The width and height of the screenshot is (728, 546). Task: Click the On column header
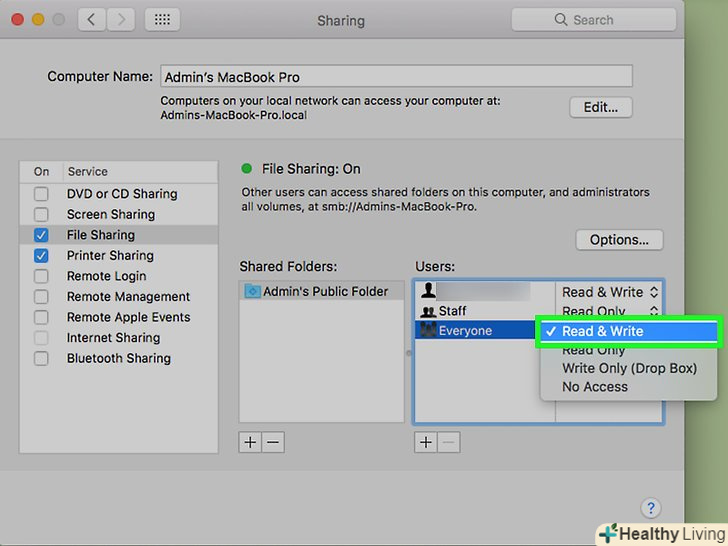(41, 172)
